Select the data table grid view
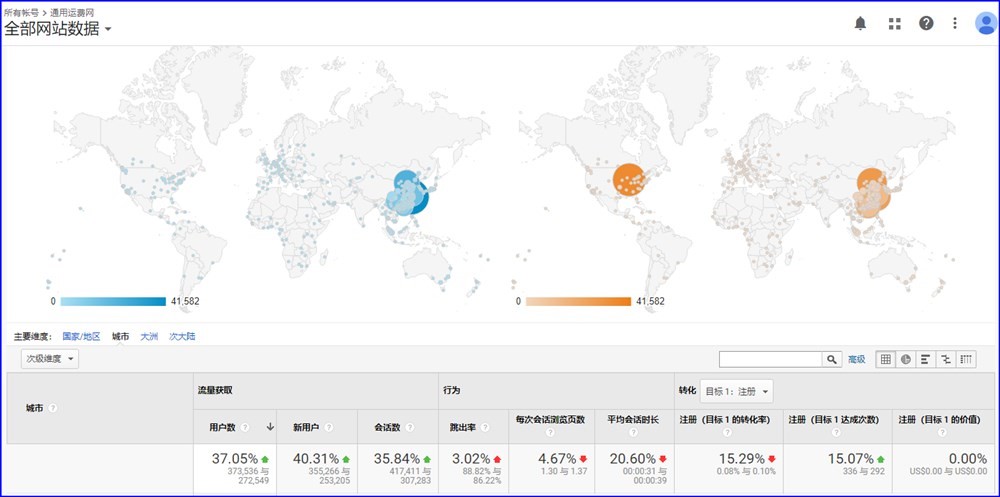The image size is (1000, 497). (886, 359)
